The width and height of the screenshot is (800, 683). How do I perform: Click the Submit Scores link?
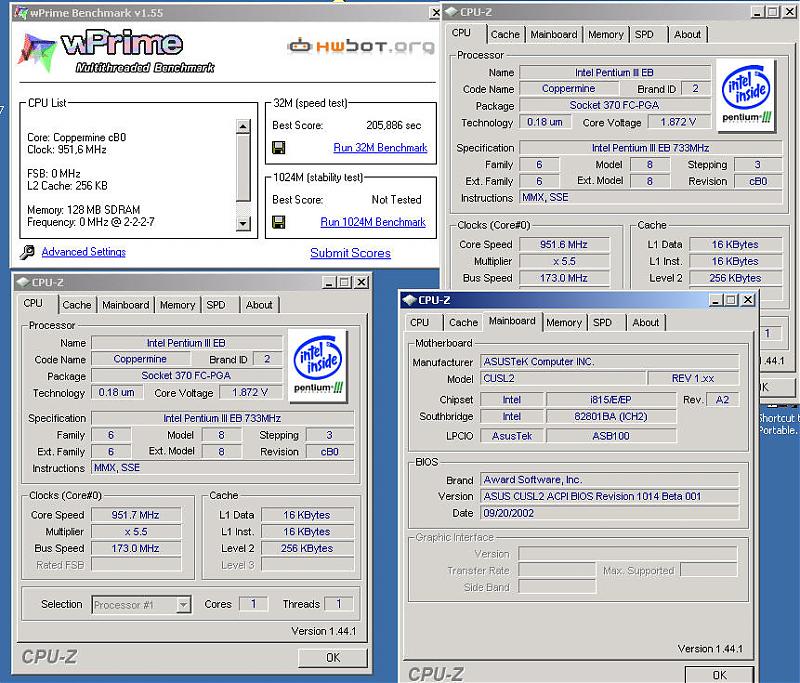point(351,253)
